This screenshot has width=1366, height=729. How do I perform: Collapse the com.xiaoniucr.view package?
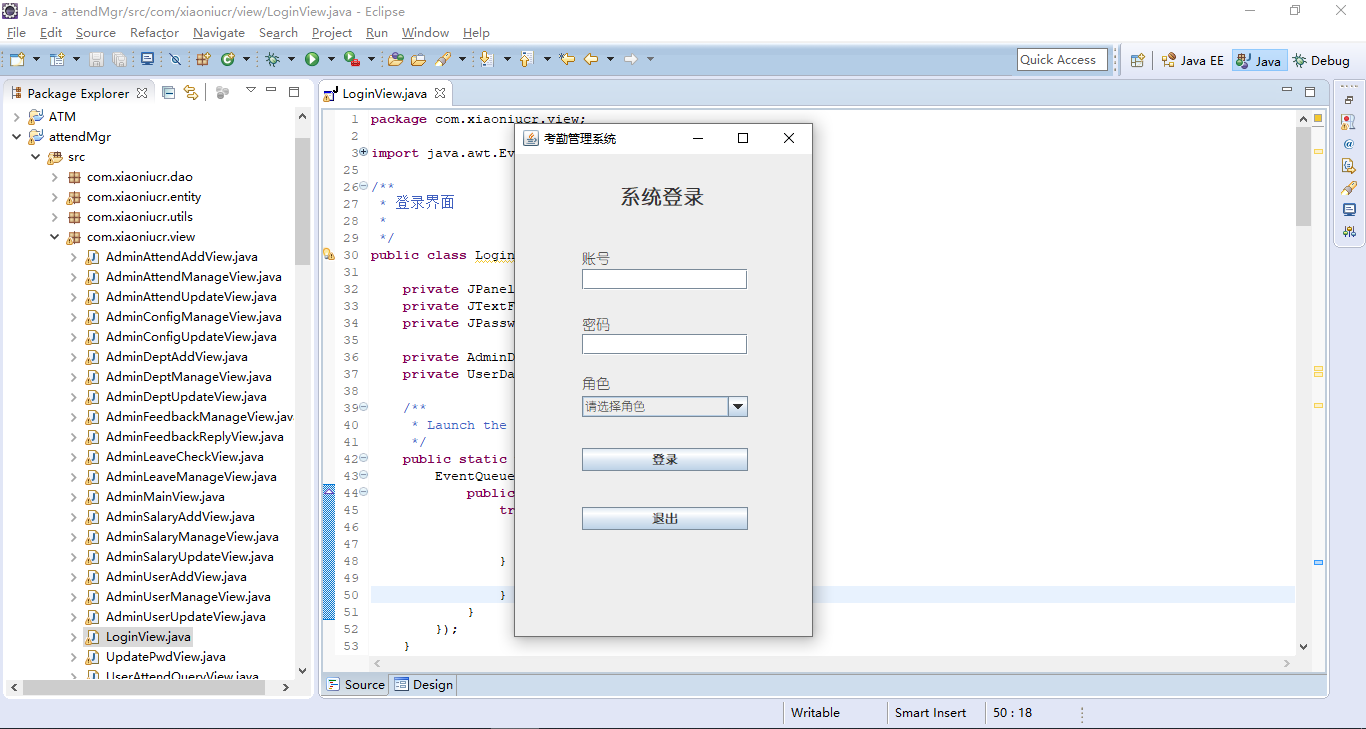(x=55, y=237)
